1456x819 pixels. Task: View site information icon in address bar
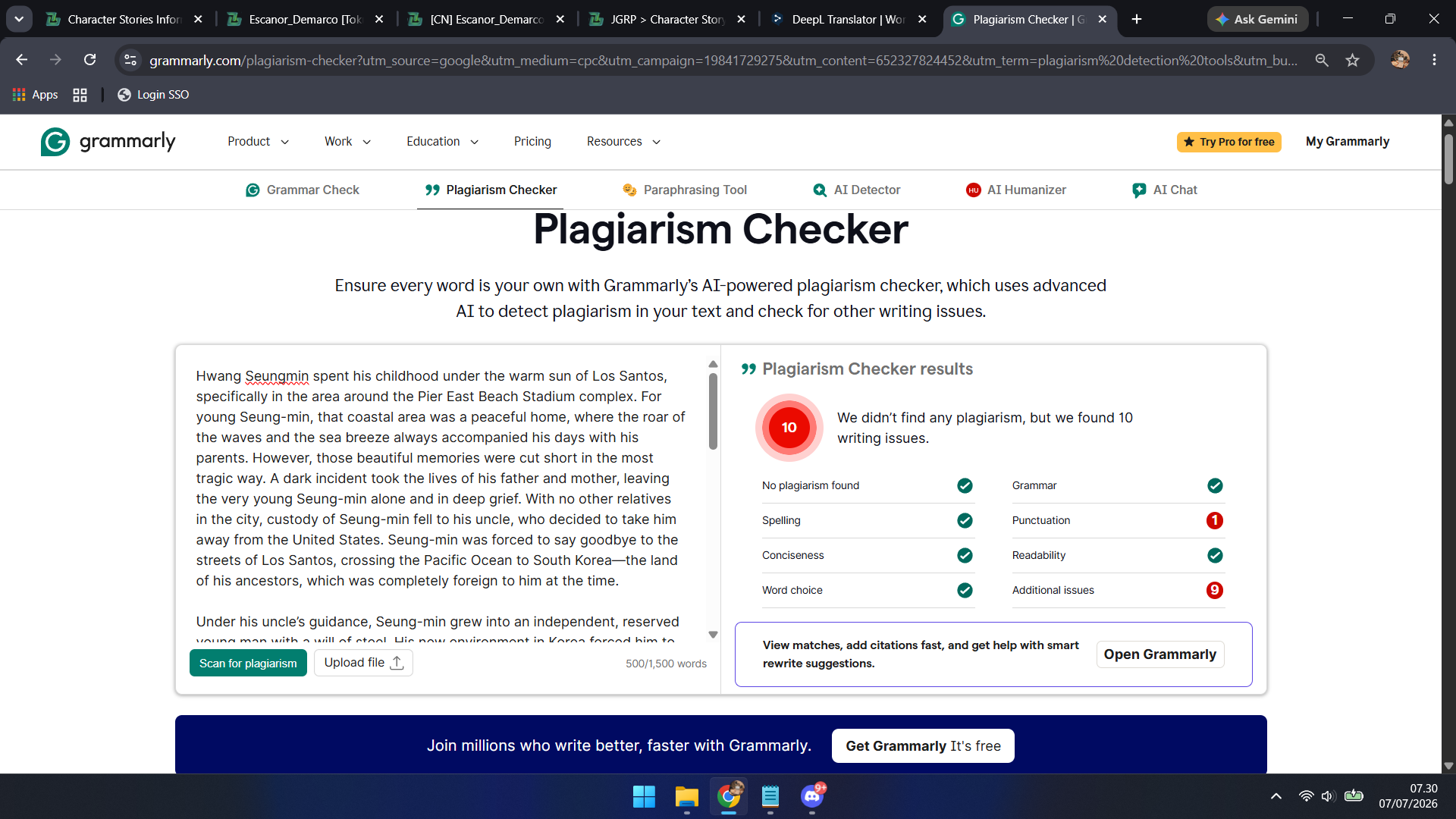[130, 60]
